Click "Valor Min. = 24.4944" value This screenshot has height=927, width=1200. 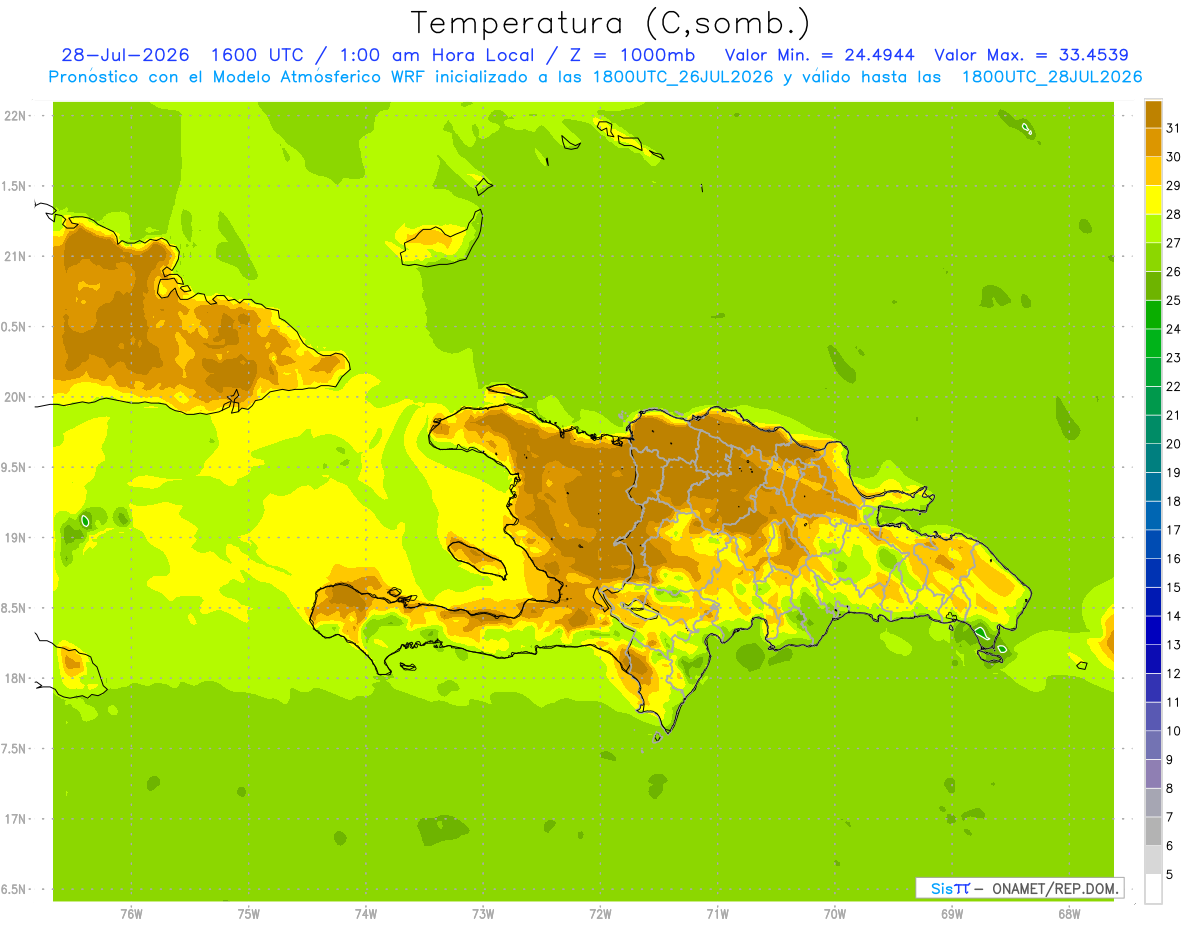pos(819,55)
